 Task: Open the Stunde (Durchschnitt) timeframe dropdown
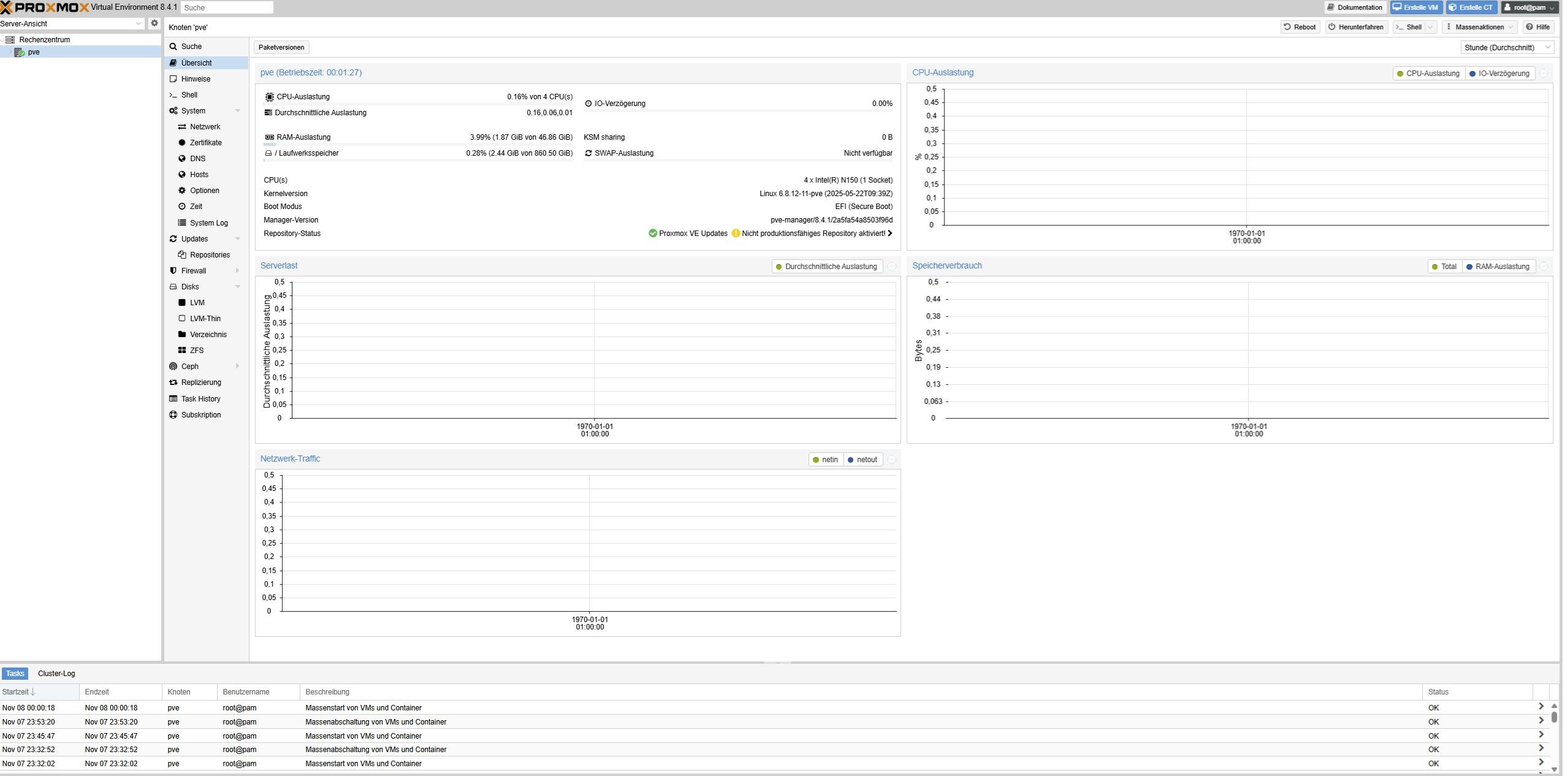1507,48
